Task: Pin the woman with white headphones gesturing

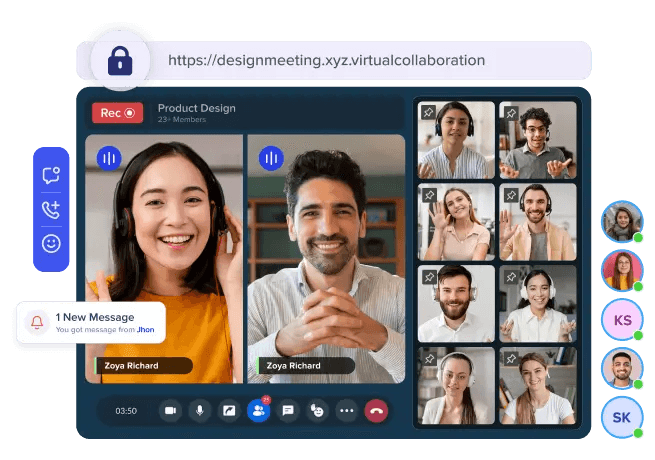Action: 510,277
